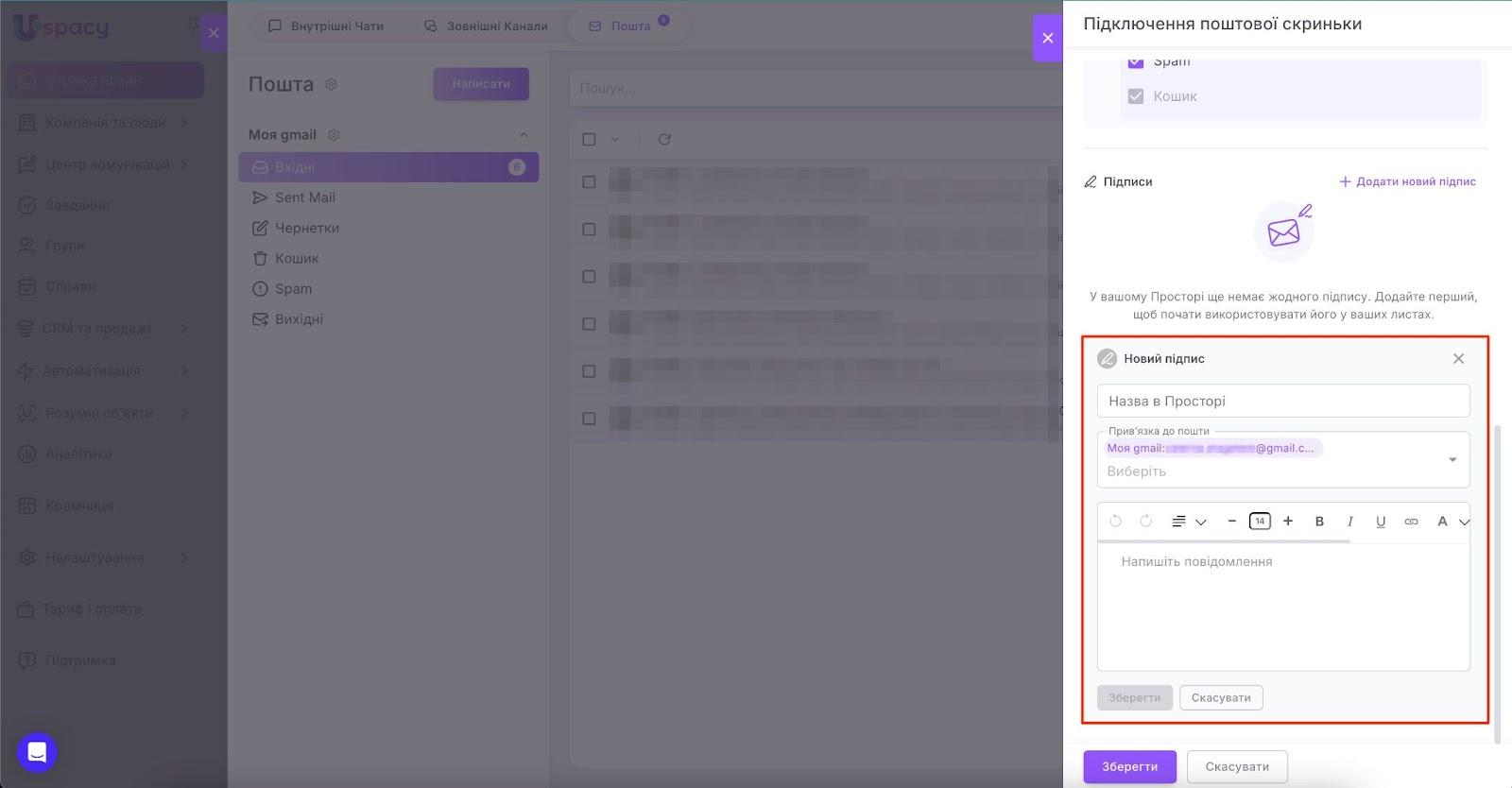Uncheck the Spam folder checkbox

point(1136,62)
